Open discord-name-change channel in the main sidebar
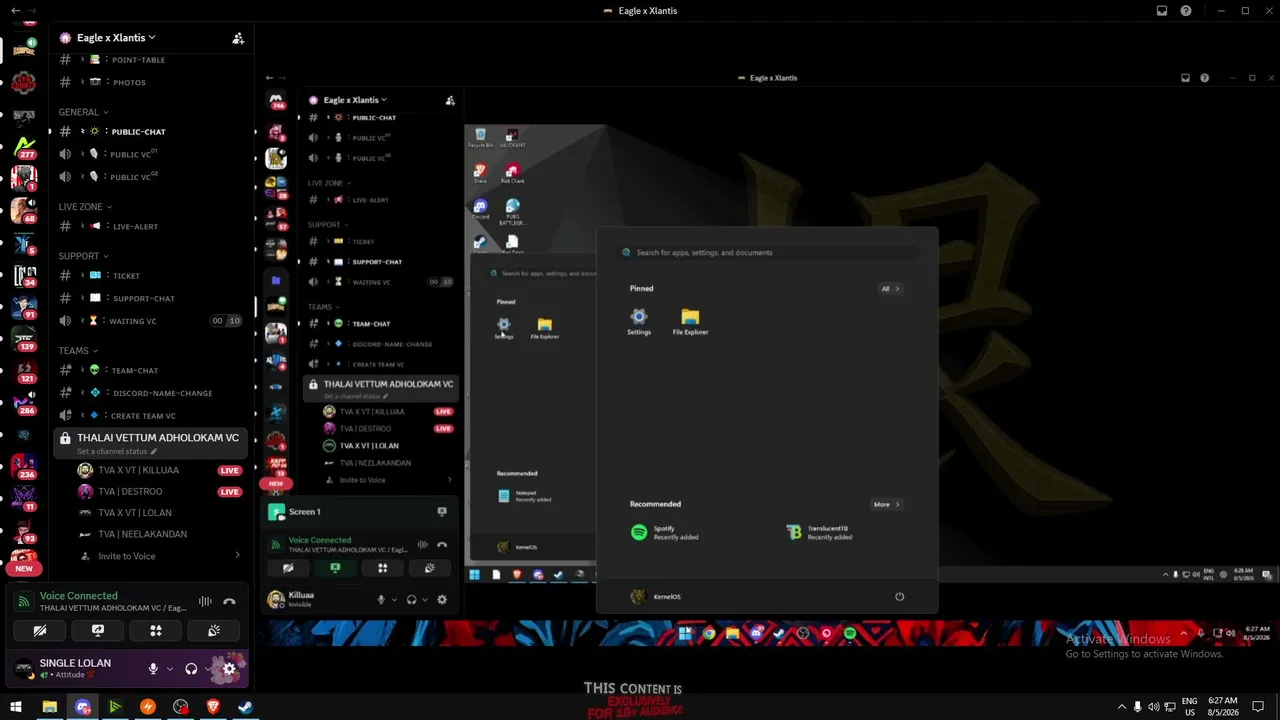The width and height of the screenshot is (1280, 720). 151,393
